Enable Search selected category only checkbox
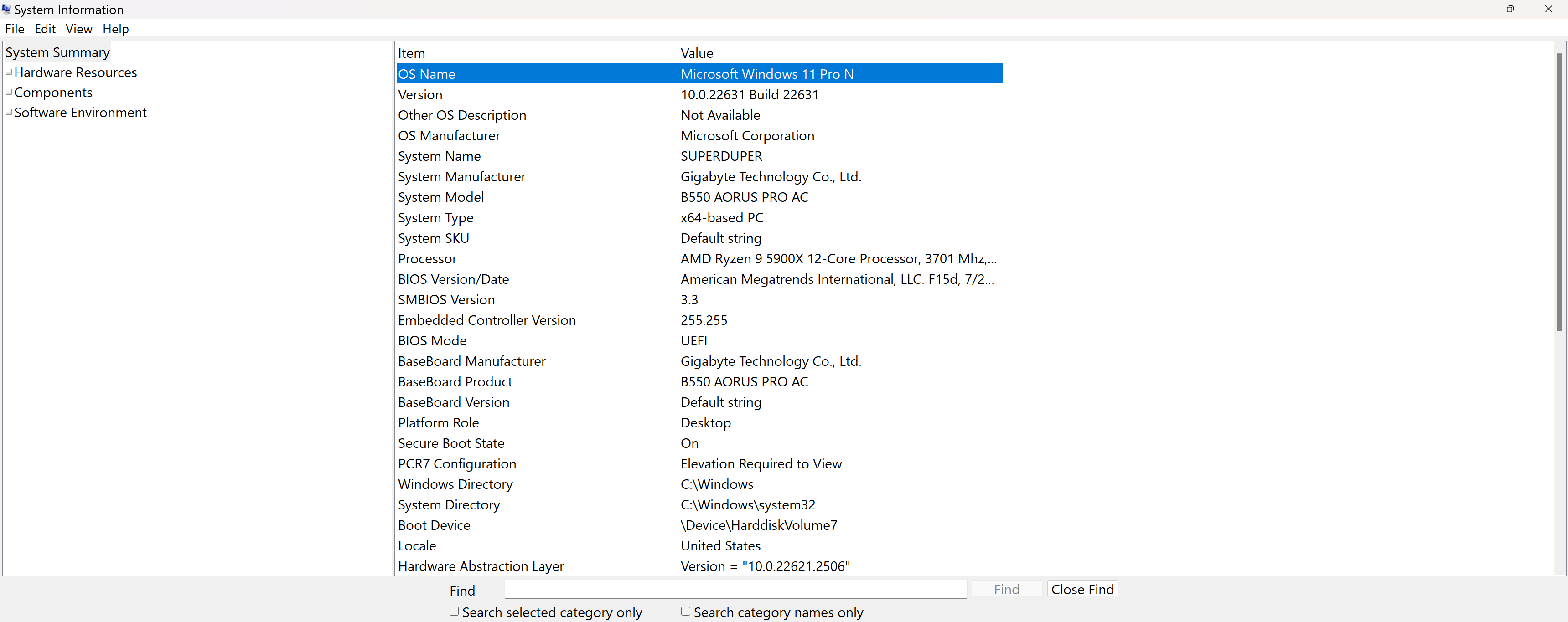Screen dimensions: 1568x622 (454, 611)
